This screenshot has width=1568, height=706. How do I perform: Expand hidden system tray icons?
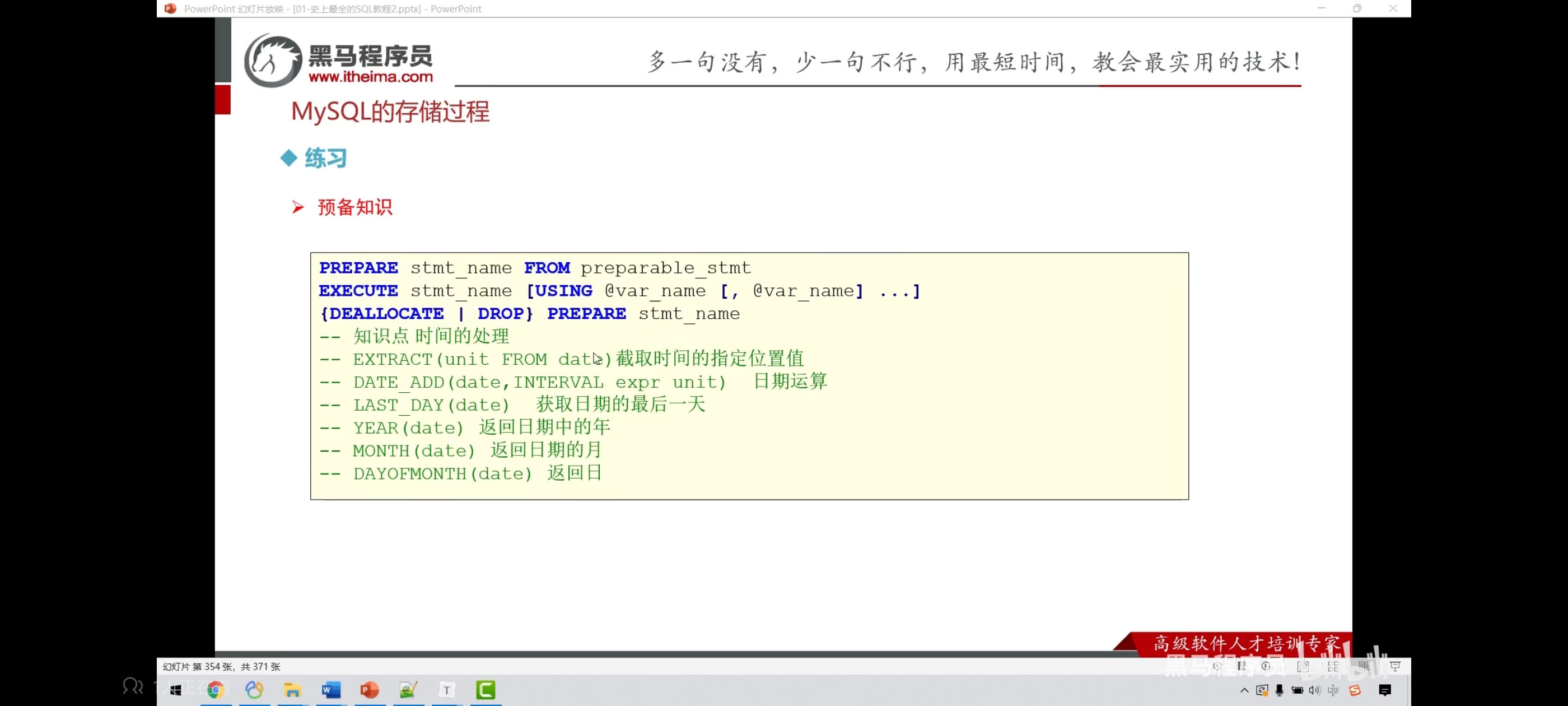pyautogui.click(x=1244, y=690)
